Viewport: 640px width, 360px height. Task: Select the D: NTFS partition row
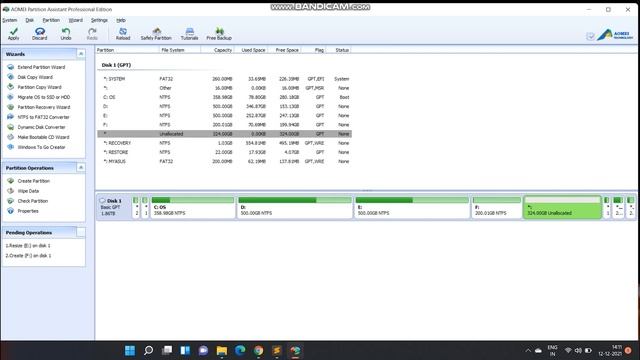pos(224,106)
